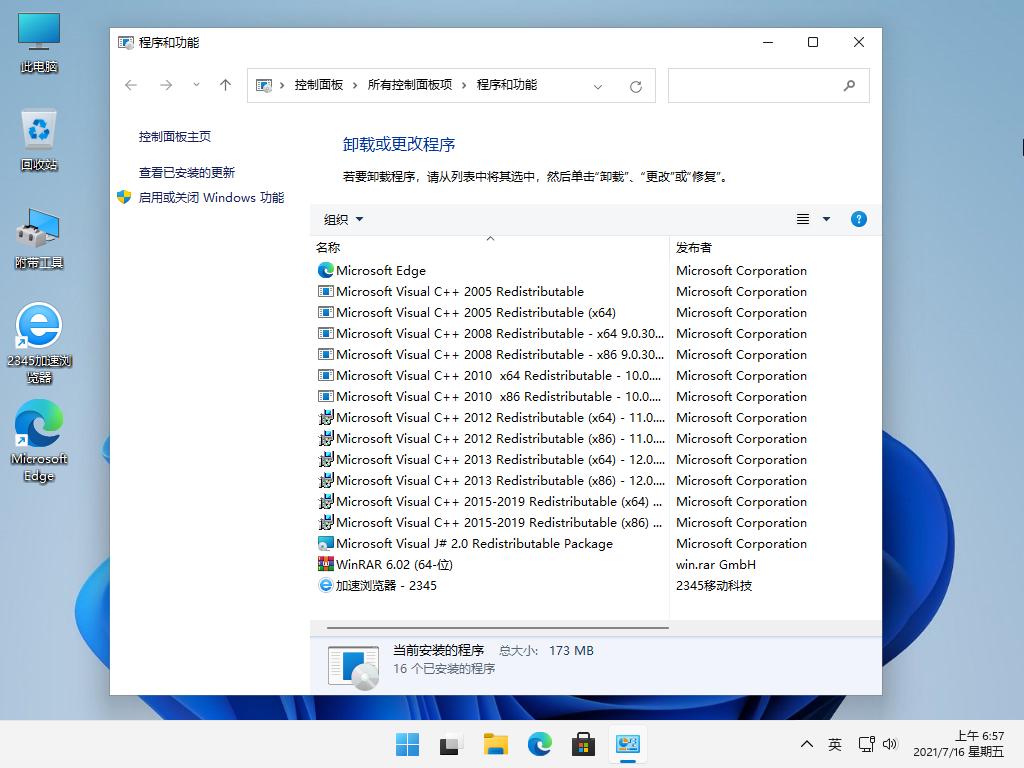Launch Microsoft Edge desktop shortcut
This screenshot has height=768, width=1024.
pyautogui.click(x=39, y=441)
